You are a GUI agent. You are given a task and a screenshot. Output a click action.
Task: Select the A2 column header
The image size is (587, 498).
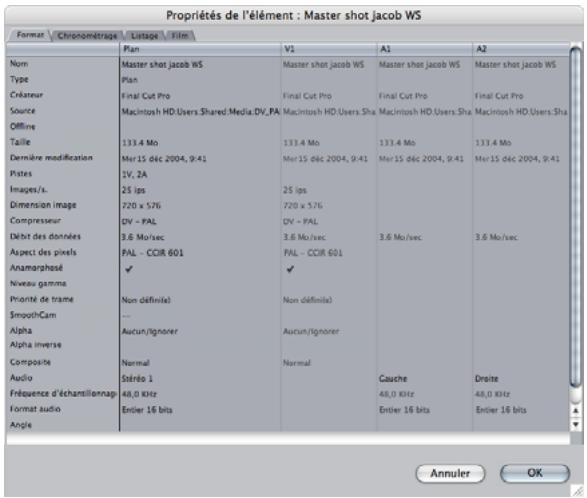point(520,49)
